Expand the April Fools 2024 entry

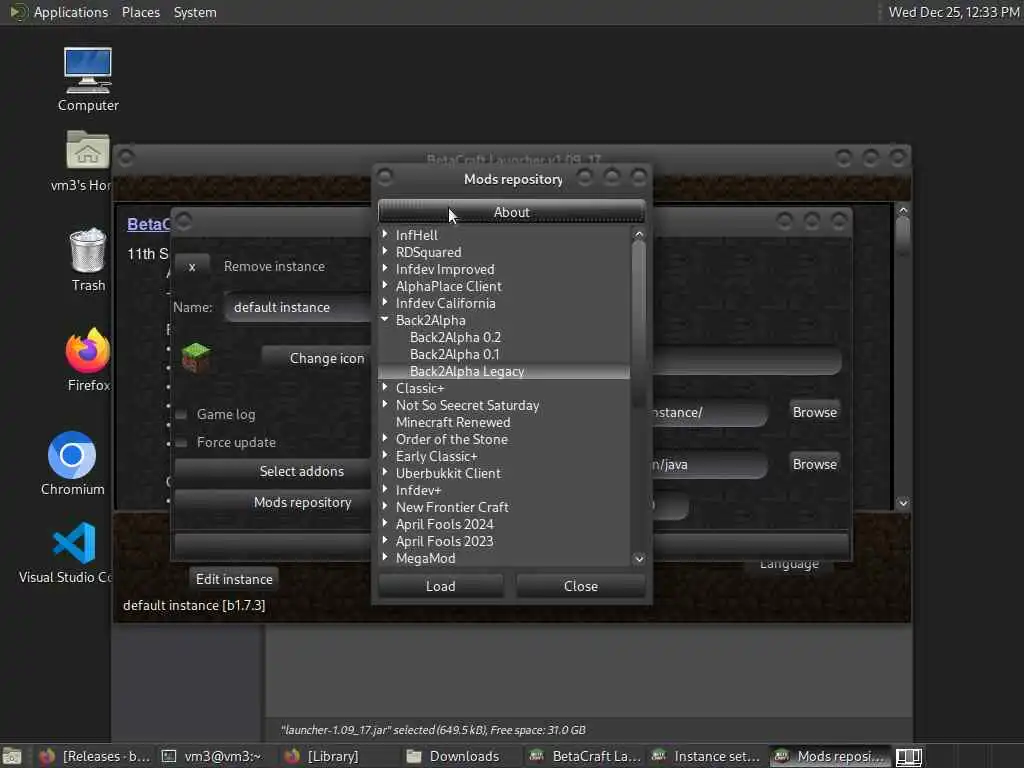pos(385,523)
